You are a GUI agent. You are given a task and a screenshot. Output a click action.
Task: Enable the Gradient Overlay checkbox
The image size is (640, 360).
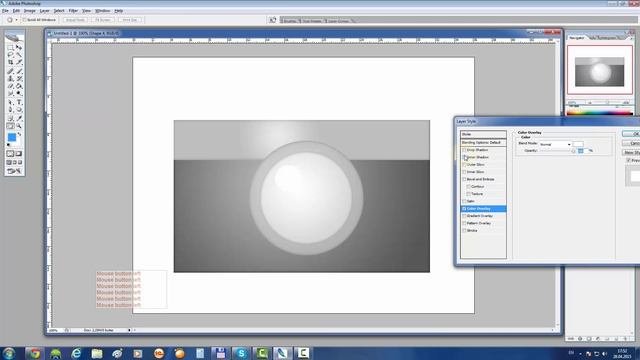point(464,216)
